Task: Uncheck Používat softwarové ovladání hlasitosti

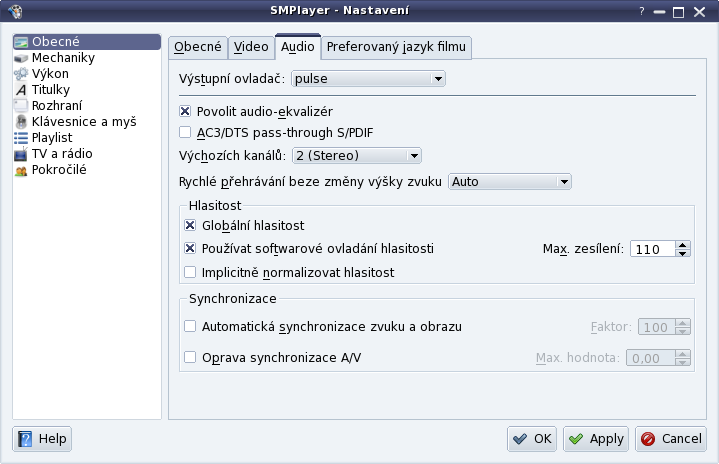Action: pyautogui.click(x=190, y=249)
